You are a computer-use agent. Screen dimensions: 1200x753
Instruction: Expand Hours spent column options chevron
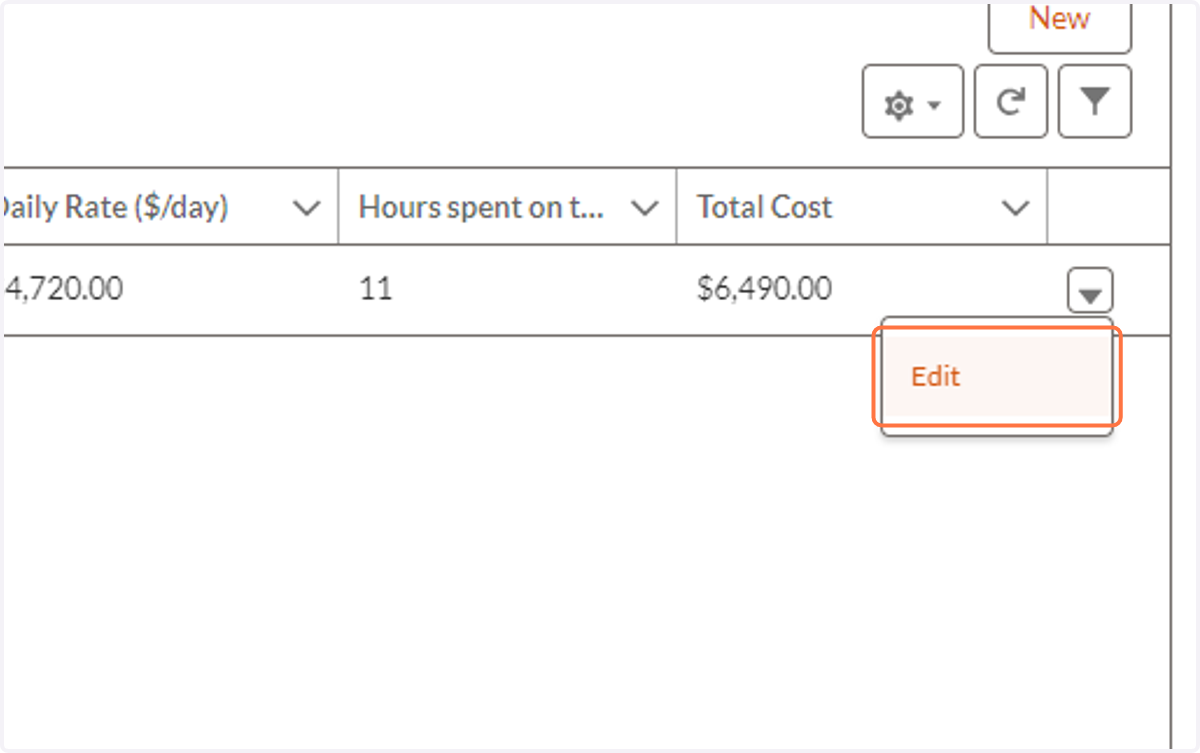pyautogui.click(x=646, y=208)
